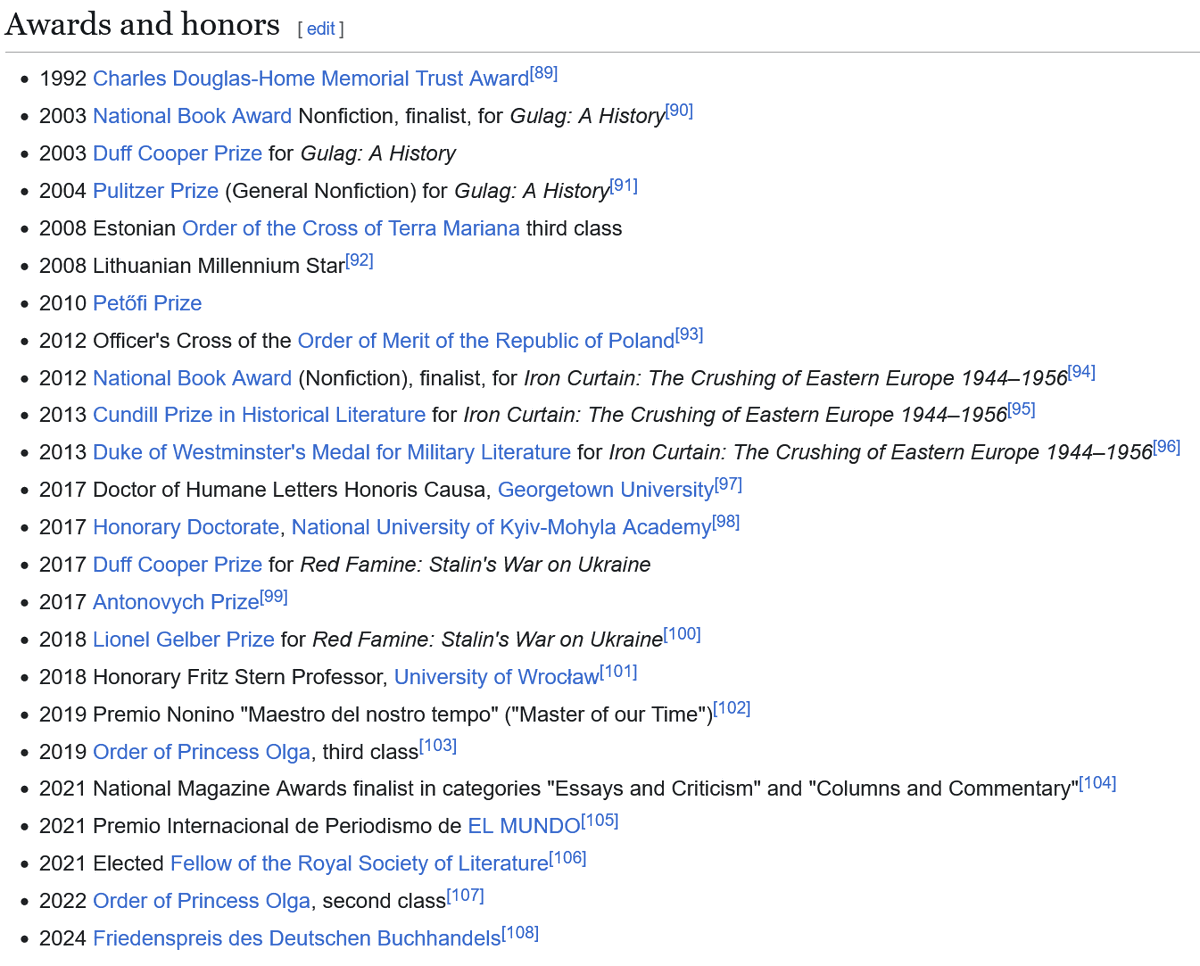Follow the Antonovych Prize link
Screen dimensions: 1200x966
pyautogui.click(x=176, y=602)
